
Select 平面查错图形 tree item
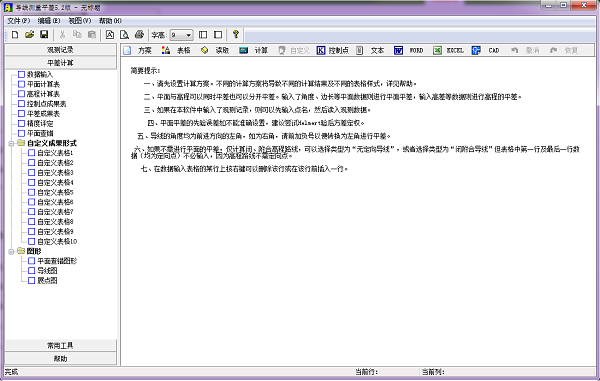tap(57, 261)
